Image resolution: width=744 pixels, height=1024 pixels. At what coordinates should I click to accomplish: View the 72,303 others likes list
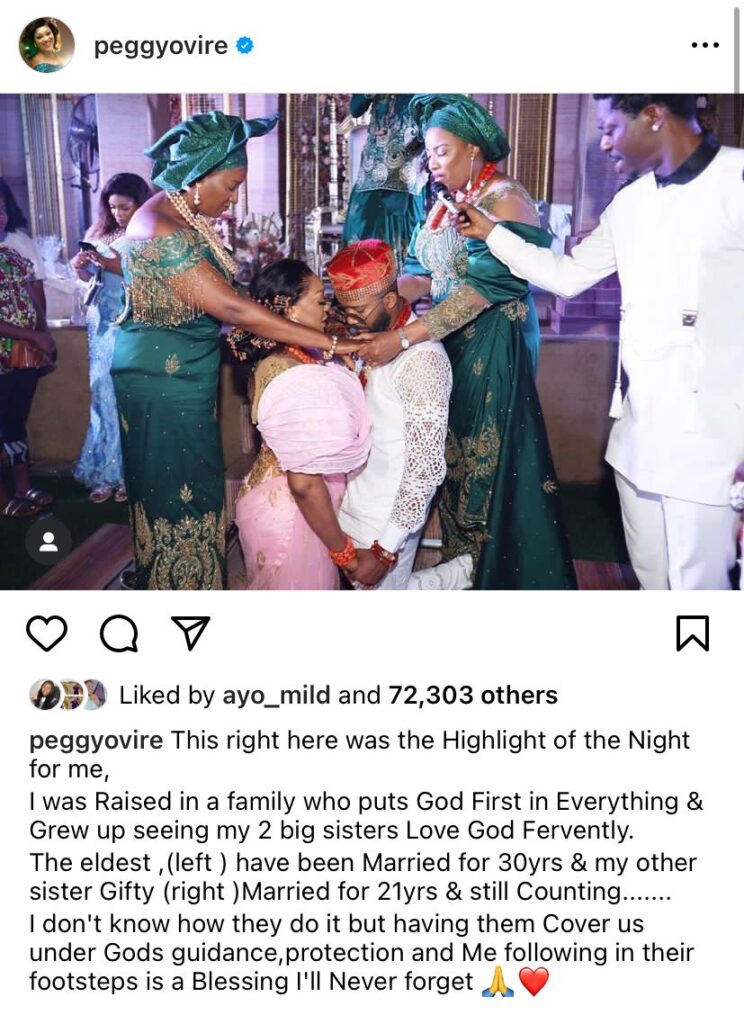pyautogui.click(x=473, y=696)
